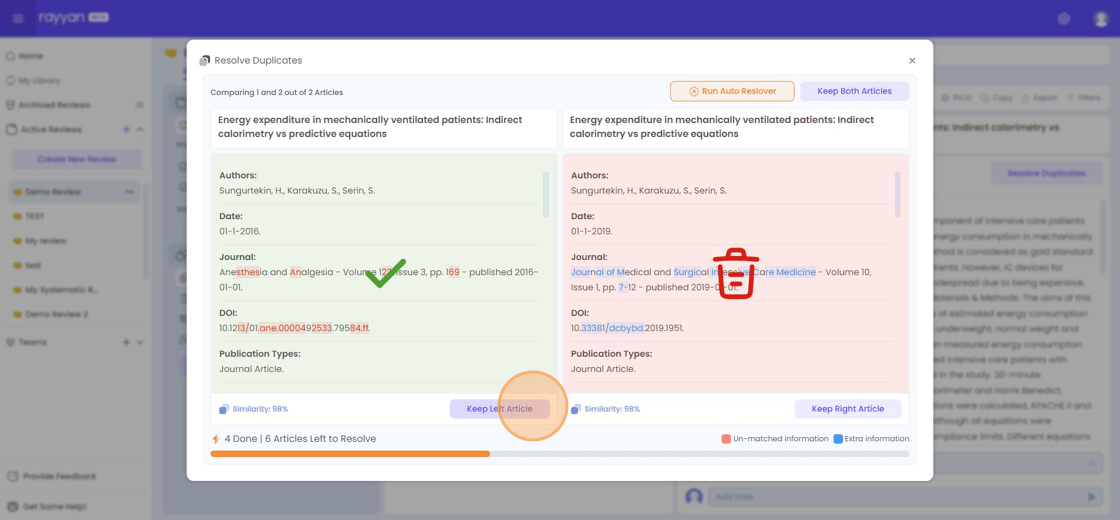Viewport: 1120px width, 520px height.
Task: Click right article date 01-1-2019
Action: (592, 231)
